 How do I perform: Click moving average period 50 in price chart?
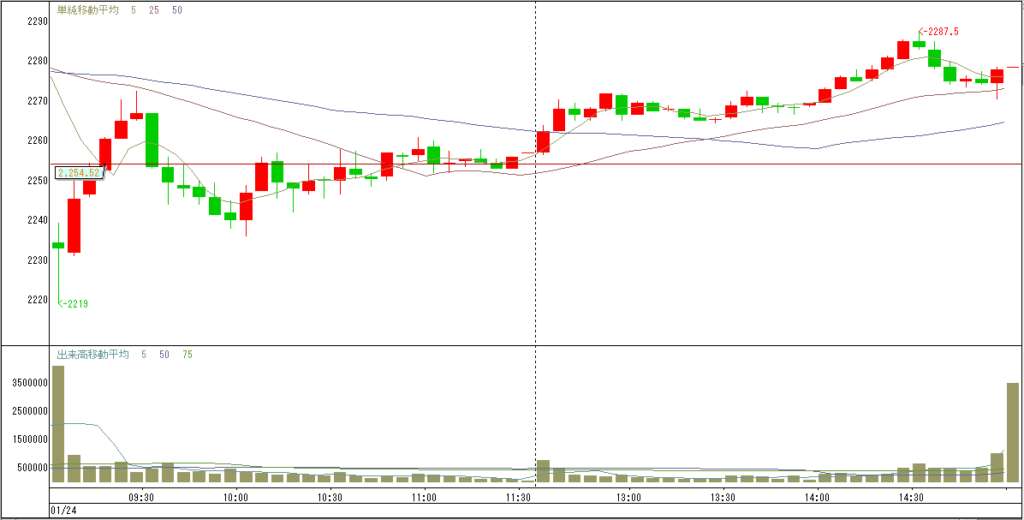[x=178, y=10]
